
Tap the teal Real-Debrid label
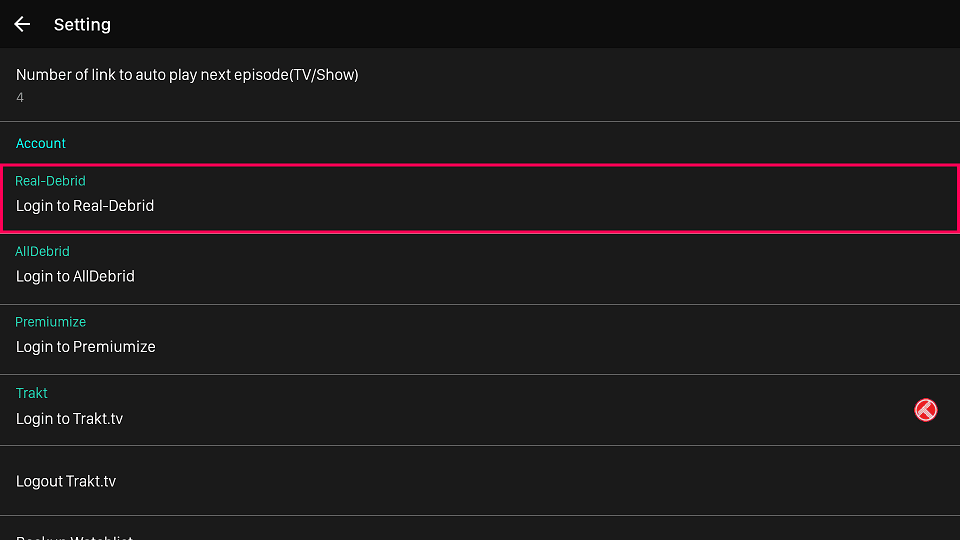click(x=50, y=181)
